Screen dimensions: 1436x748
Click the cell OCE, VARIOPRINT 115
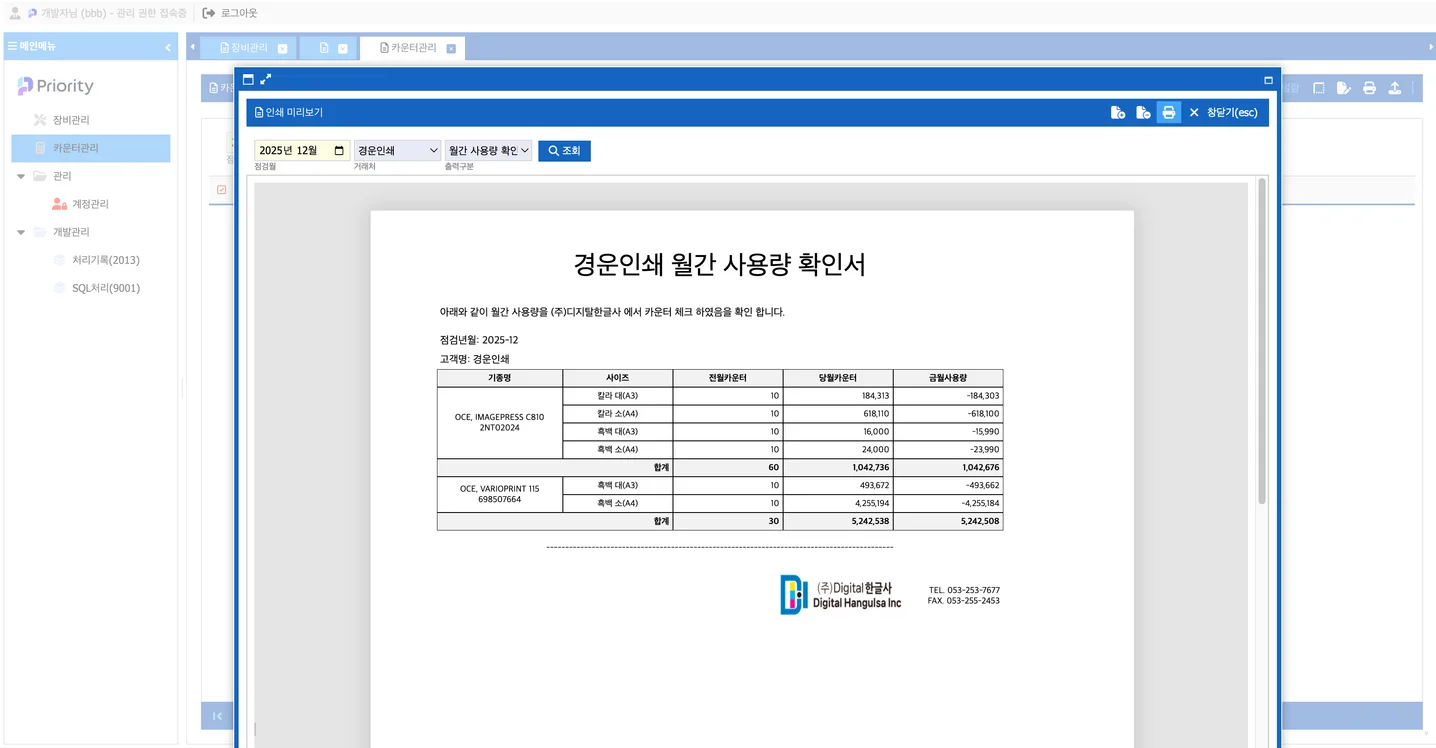click(500, 494)
